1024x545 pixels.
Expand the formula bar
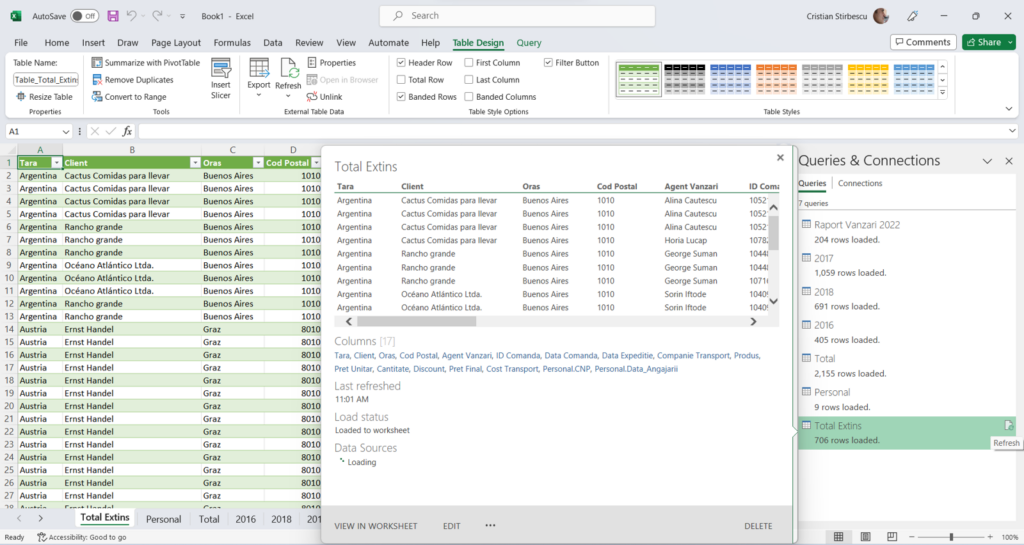1012,131
